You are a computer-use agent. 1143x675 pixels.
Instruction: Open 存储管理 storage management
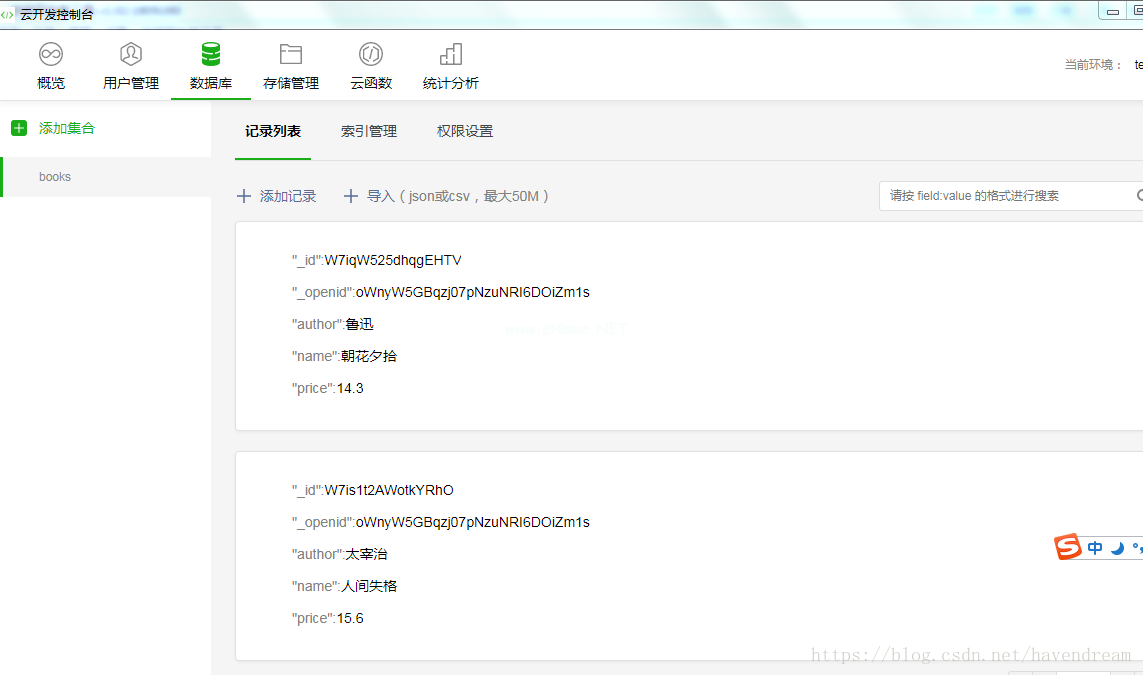click(x=291, y=66)
